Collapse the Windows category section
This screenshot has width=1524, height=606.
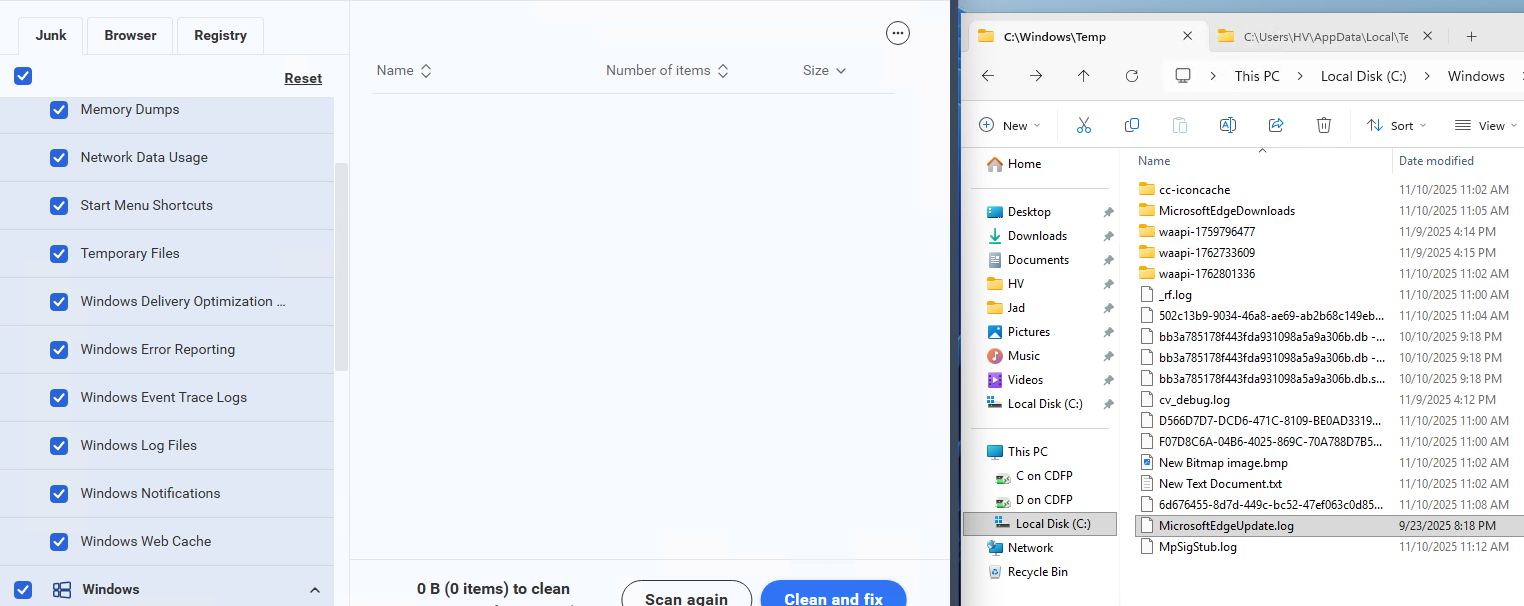pos(315,590)
